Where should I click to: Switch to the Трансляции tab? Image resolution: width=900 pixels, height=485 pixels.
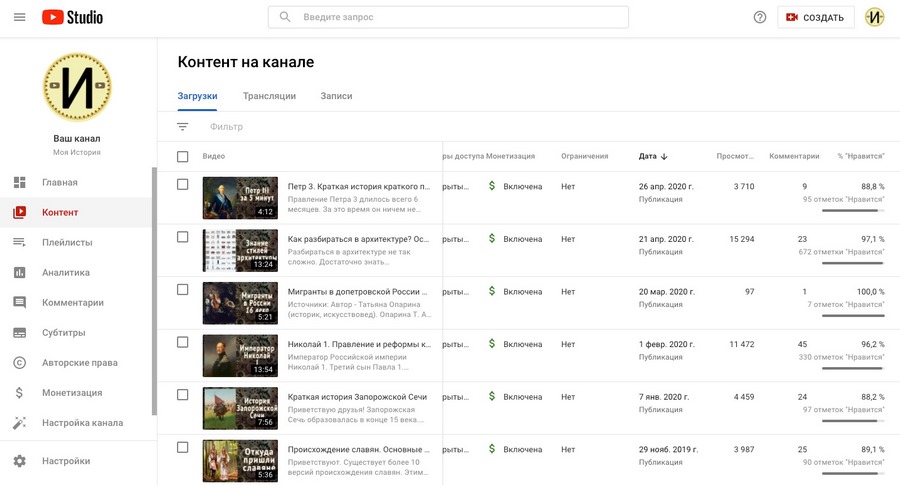click(x=269, y=96)
